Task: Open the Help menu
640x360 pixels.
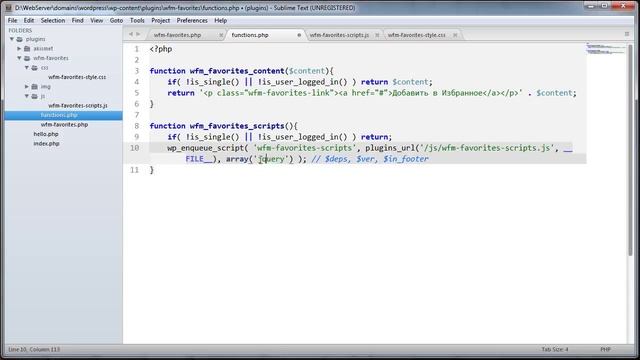Action: [220, 20]
